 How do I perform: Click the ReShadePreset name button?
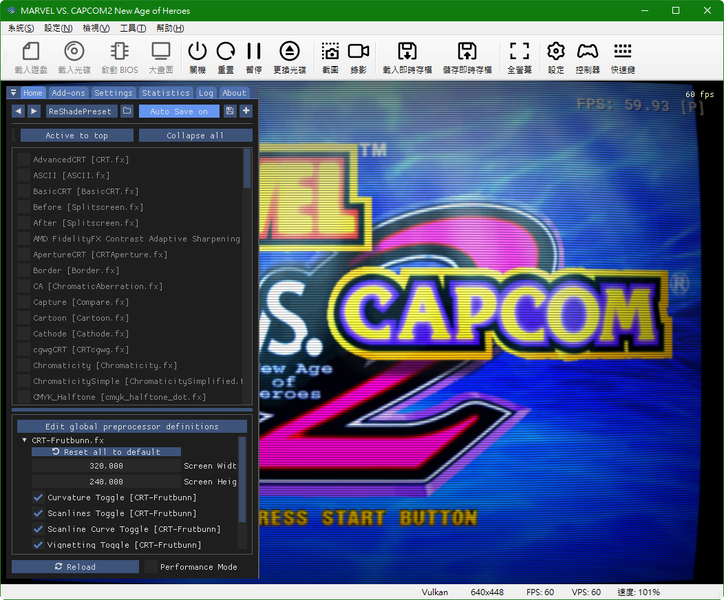click(80, 111)
